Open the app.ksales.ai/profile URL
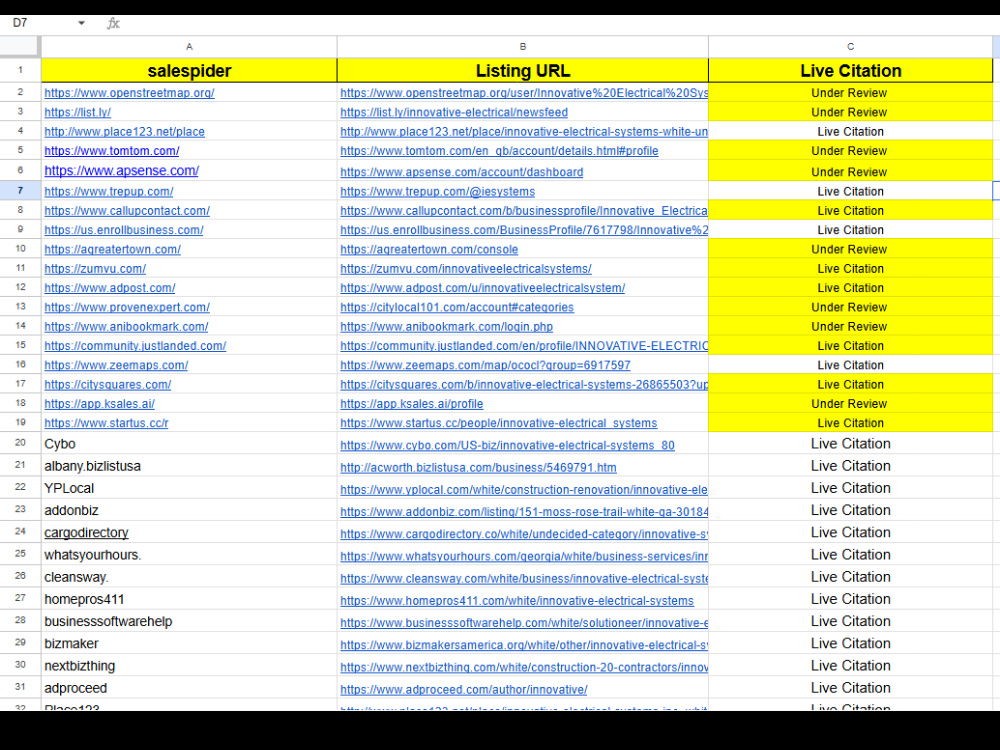1000x750 pixels. (411, 404)
